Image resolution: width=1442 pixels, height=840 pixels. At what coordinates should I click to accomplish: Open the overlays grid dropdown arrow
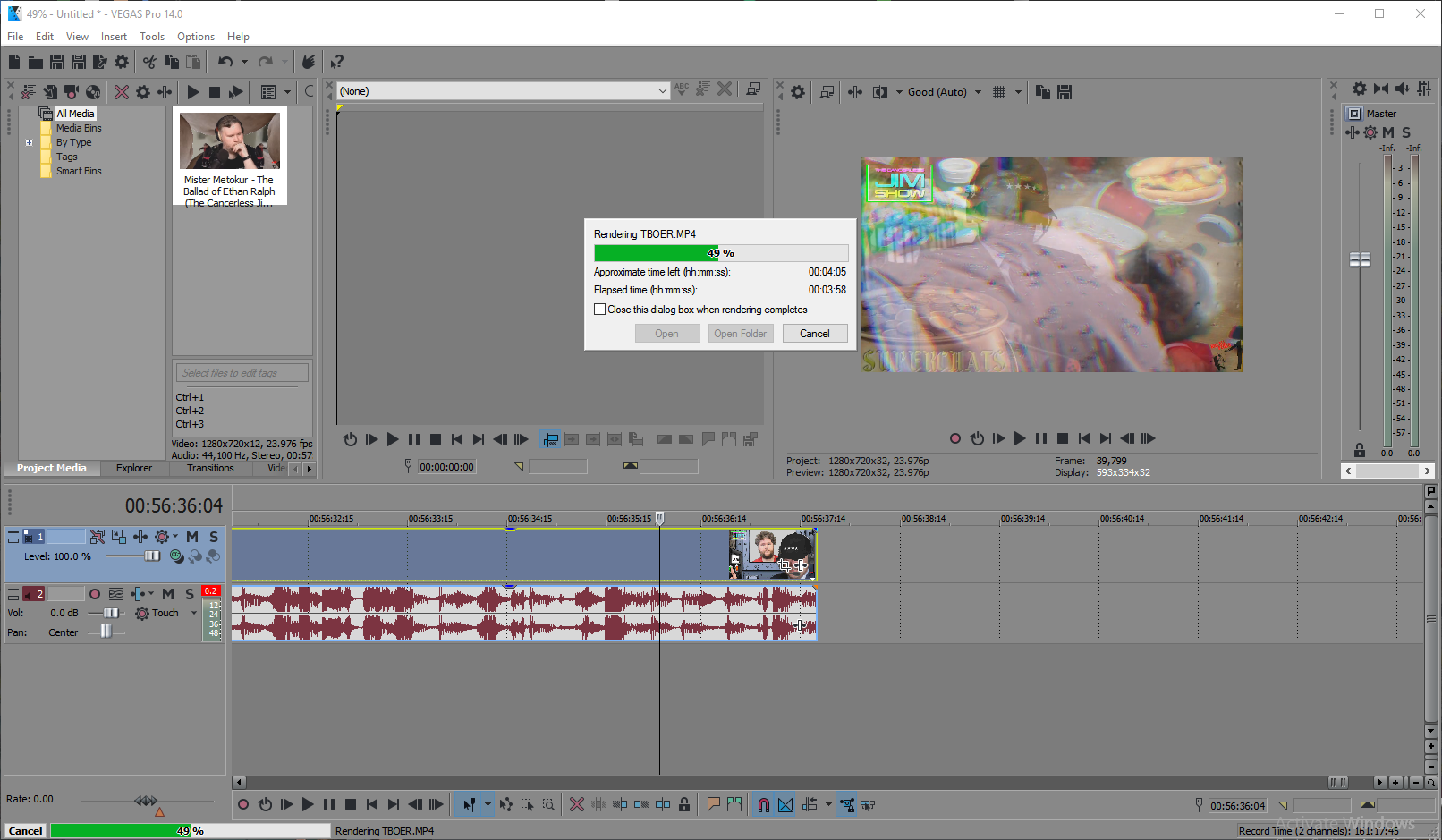(1018, 92)
